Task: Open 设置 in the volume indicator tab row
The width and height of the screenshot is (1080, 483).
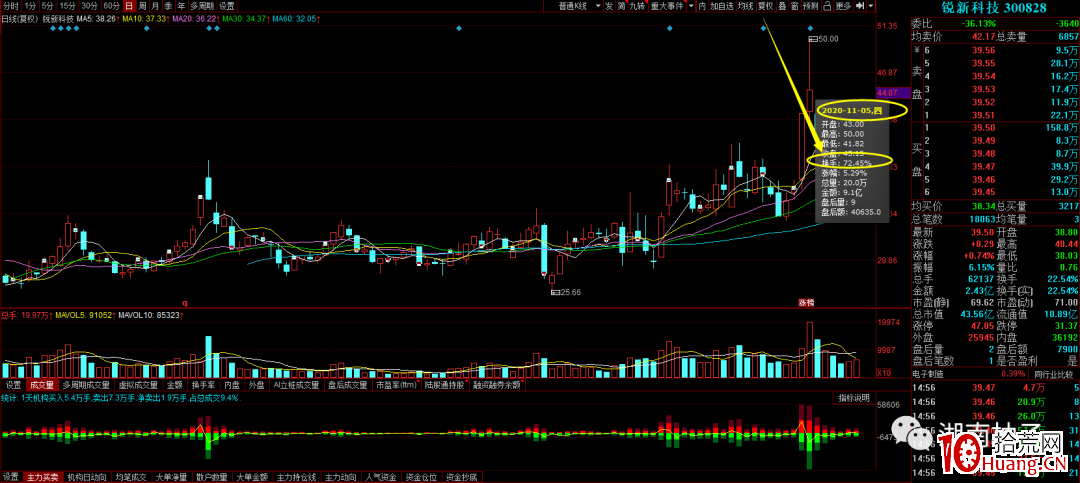Action: pyautogui.click(x=13, y=384)
